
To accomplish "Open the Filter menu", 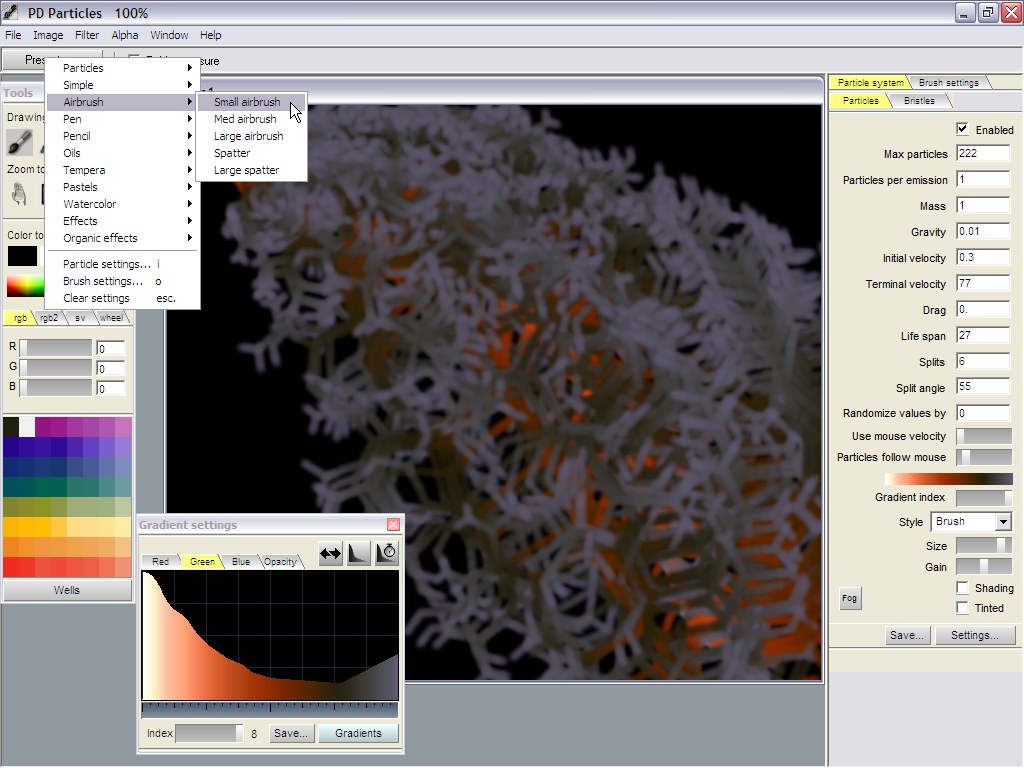I will 87,35.
